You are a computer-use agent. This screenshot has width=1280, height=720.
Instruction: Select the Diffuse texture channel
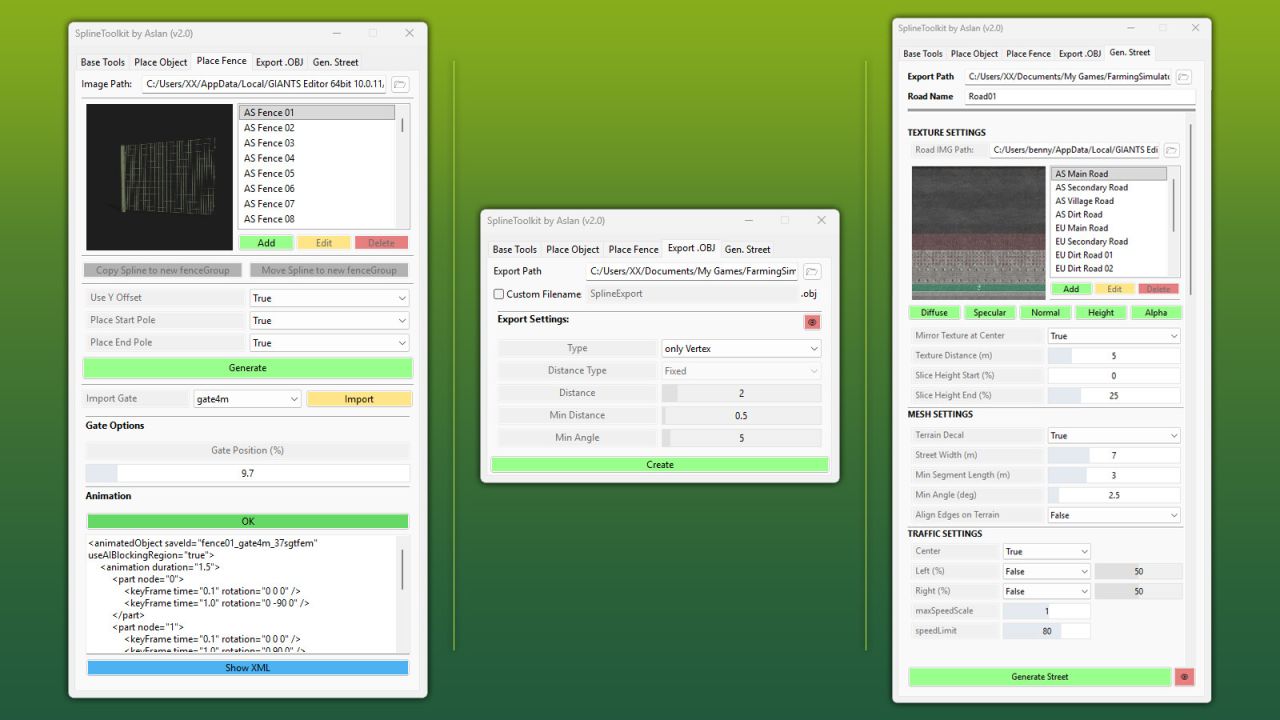point(934,312)
